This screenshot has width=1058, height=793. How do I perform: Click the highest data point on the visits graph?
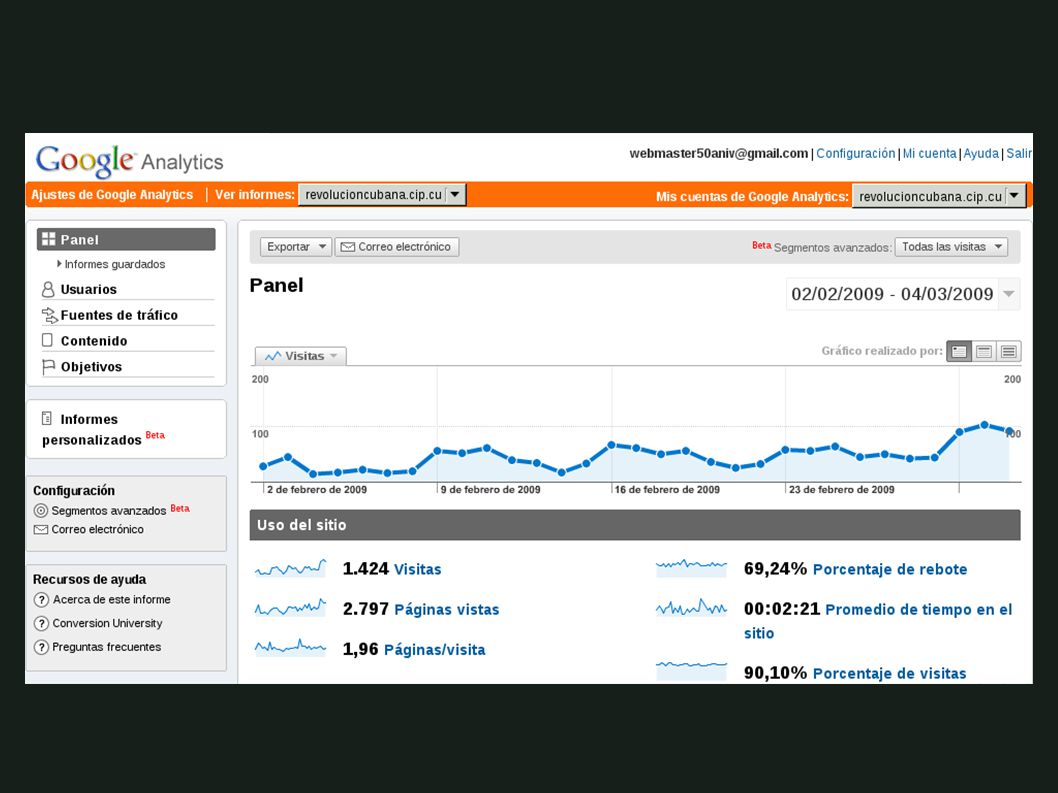coord(984,425)
